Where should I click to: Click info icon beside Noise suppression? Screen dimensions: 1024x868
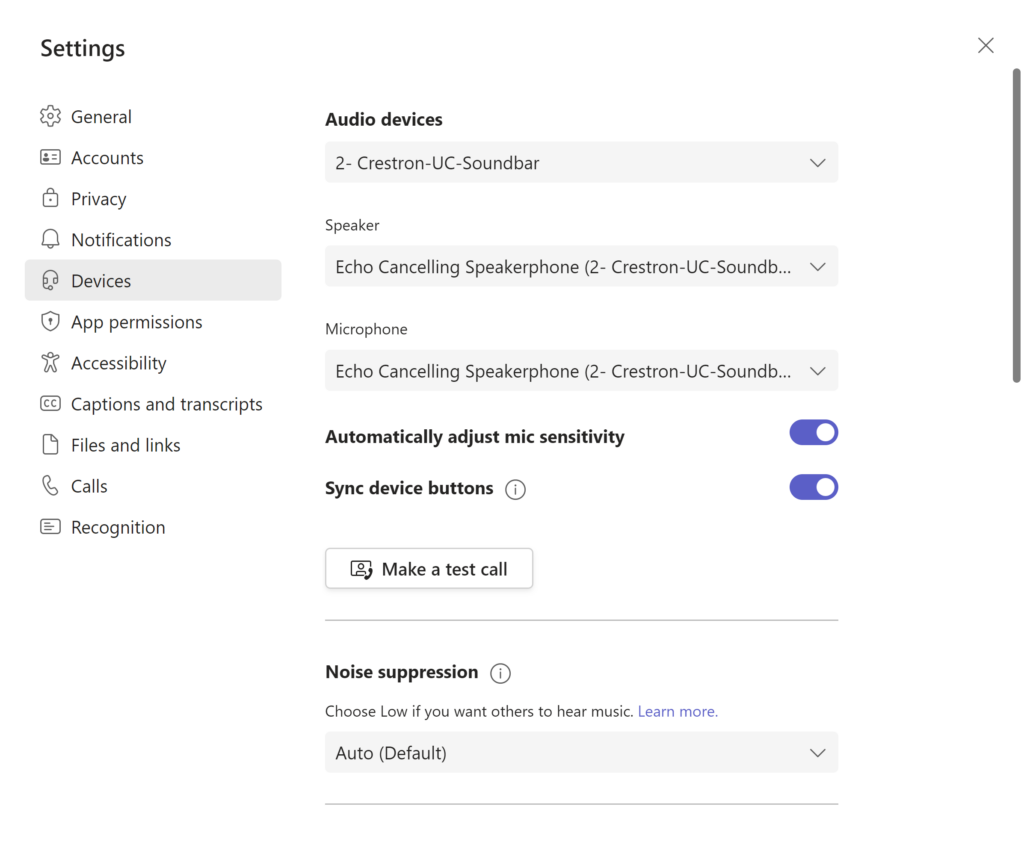[500, 673]
